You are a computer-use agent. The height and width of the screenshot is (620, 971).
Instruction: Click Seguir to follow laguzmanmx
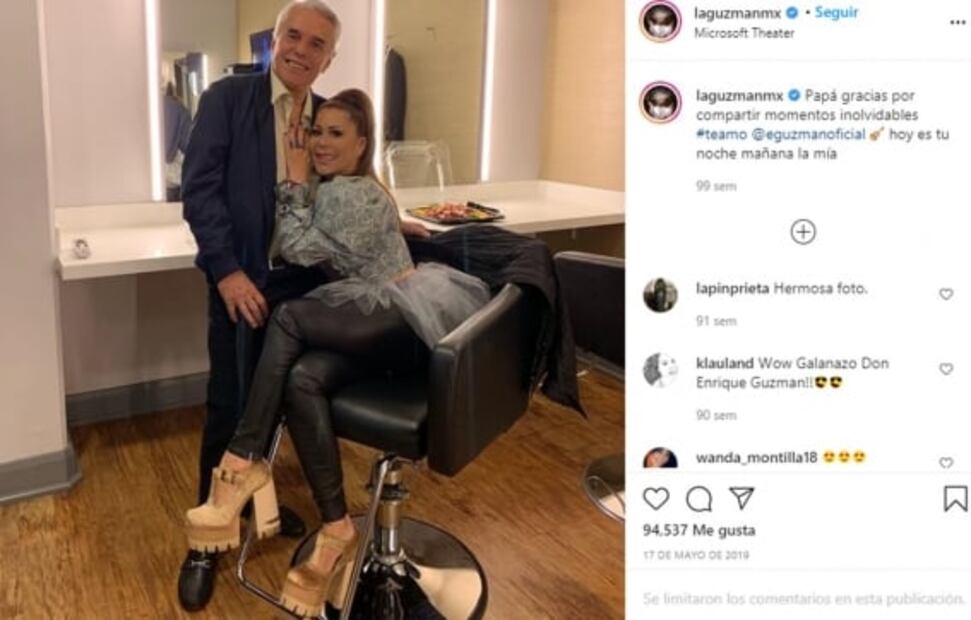pos(836,13)
